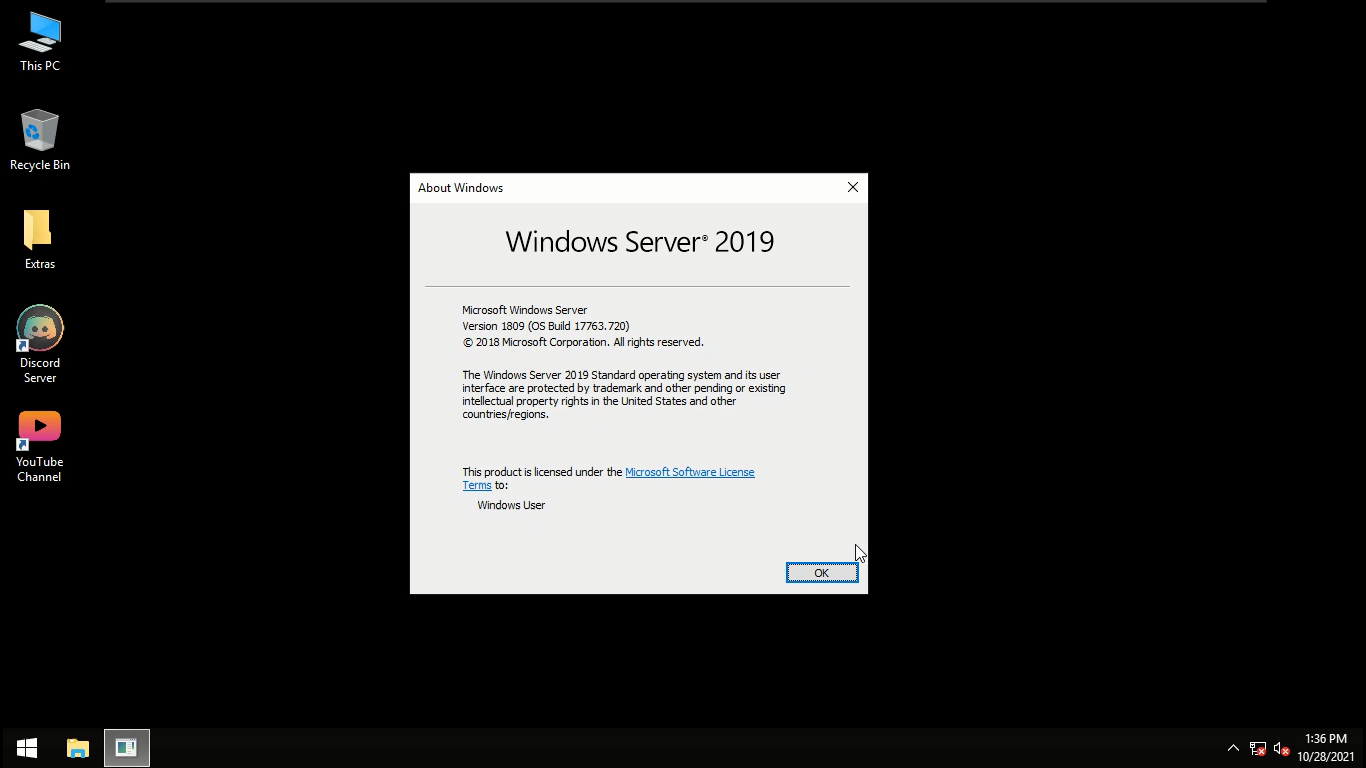Open the network status tray icon
Viewport: 1366px width, 768px height.
(1258, 748)
